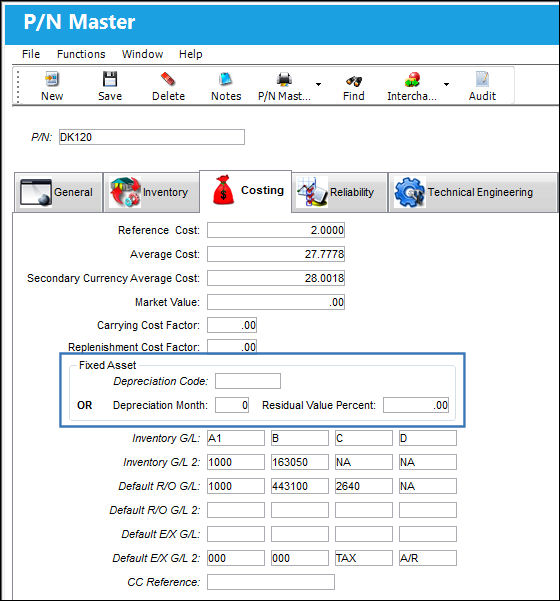Click the Delete eraser icon
Viewport: 560px width, 601px height.
point(168,79)
